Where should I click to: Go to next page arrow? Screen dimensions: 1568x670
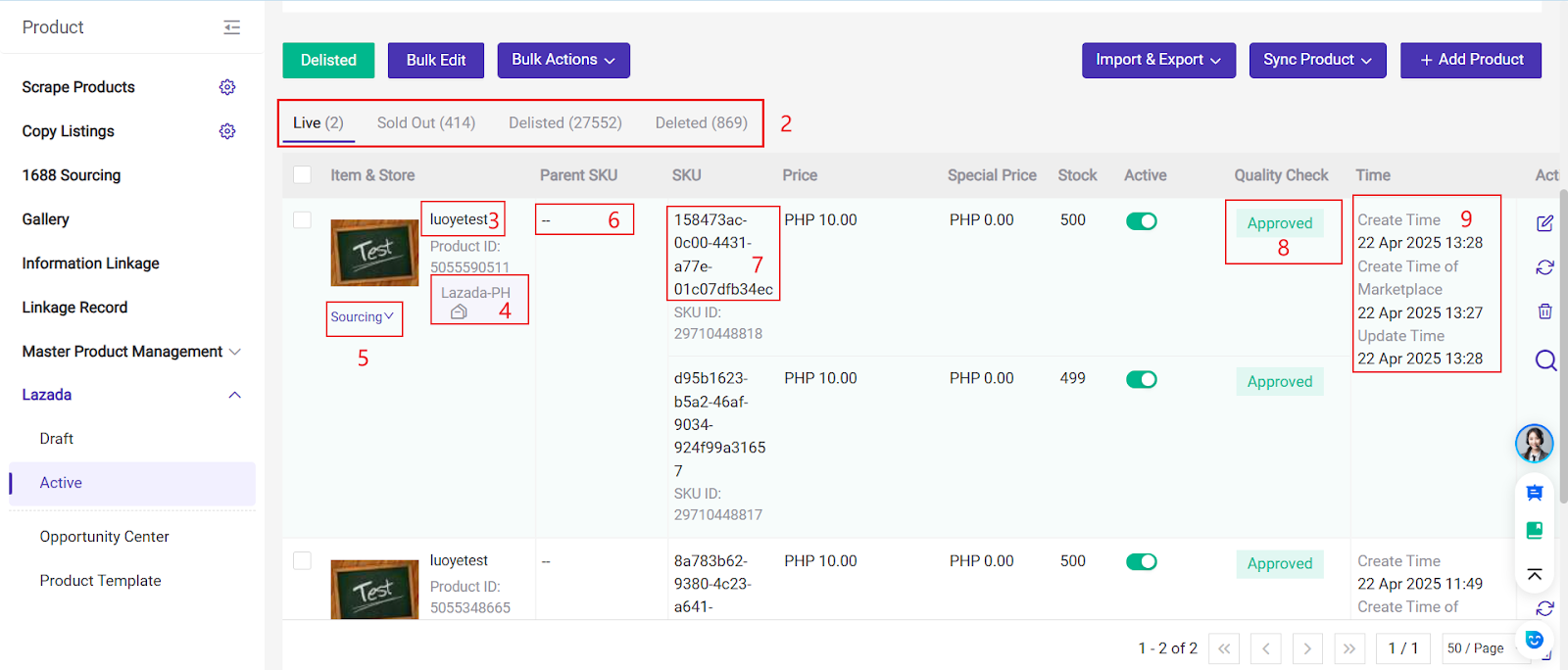[1307, 648]
